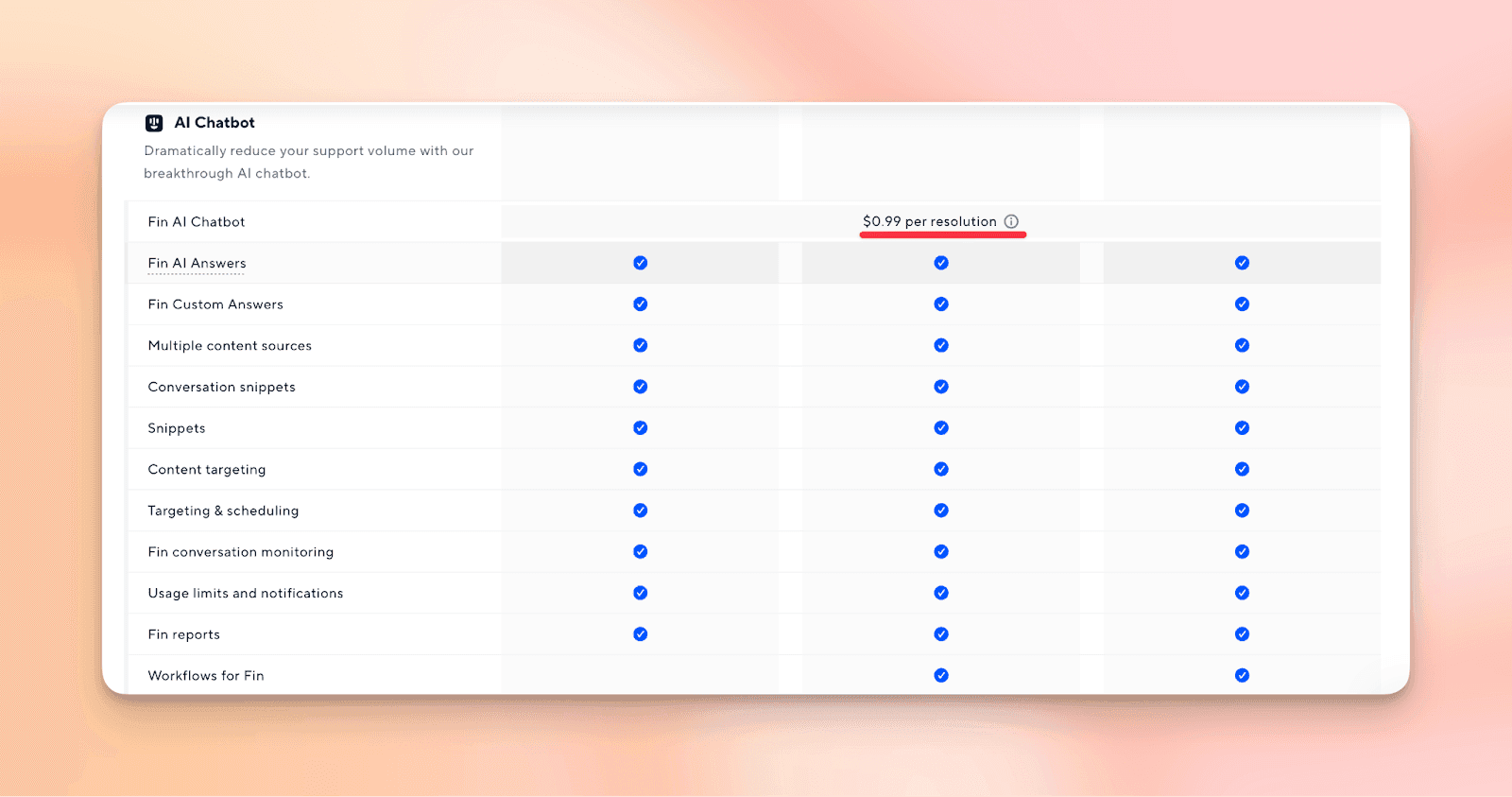Screen dimensions: 1512x797
Task: Click last column checkmark for Workflows for Fin
Action: tap(1242, 676)
